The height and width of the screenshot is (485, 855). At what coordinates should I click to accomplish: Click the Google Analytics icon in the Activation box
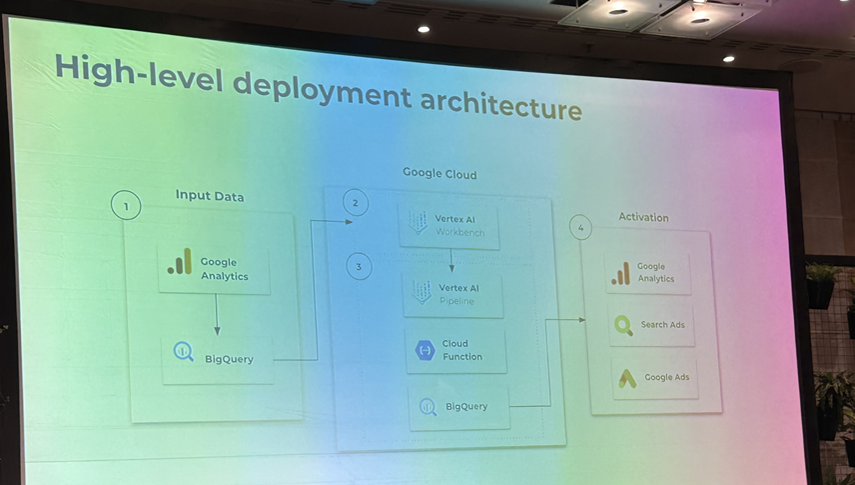621,273
